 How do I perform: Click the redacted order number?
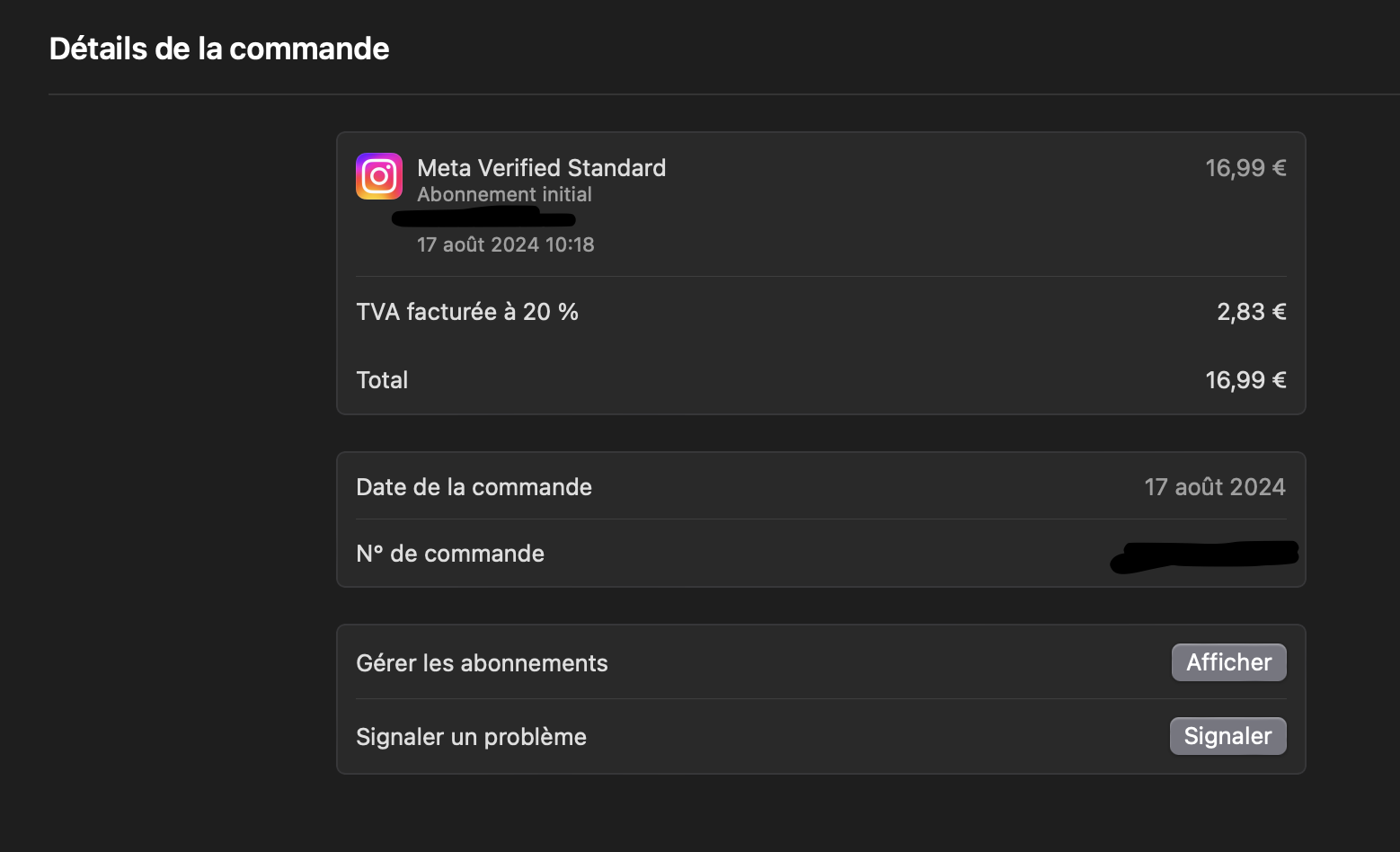pyautogui.click(x=1204, y=555)
